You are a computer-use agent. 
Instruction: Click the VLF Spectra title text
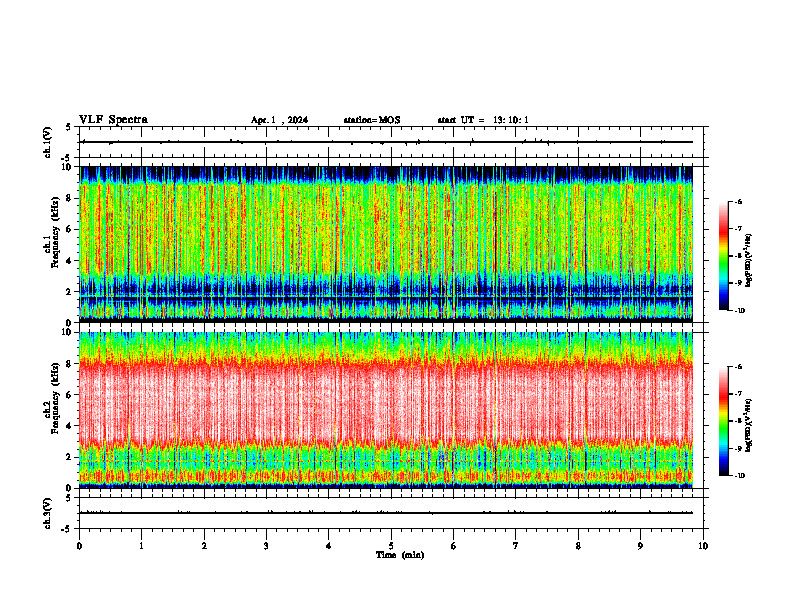pyautogui.click(x=113, y=120)
